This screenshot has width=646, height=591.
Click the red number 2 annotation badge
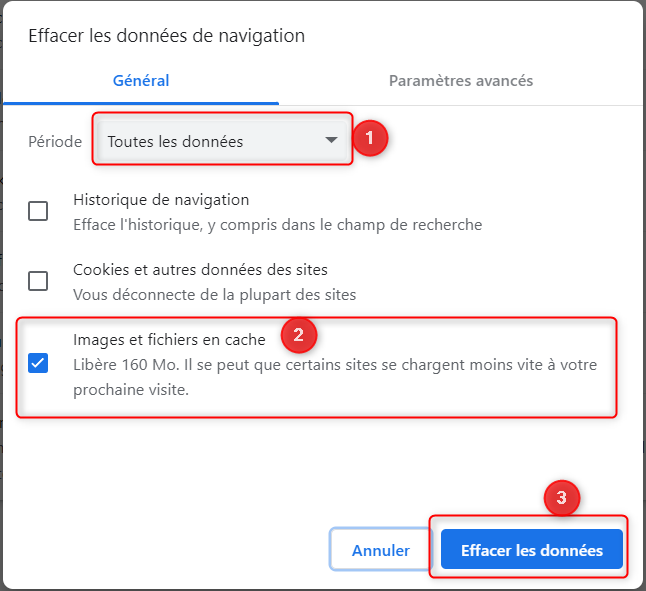point(299,335)
